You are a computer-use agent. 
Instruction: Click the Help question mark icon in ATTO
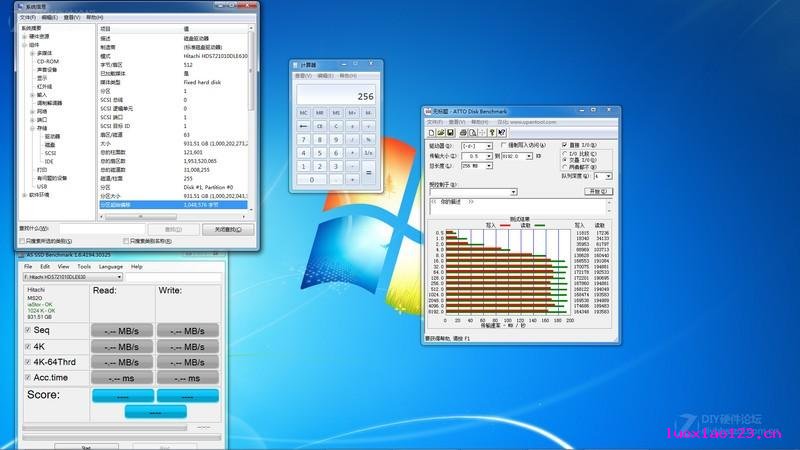pos(492,133)
